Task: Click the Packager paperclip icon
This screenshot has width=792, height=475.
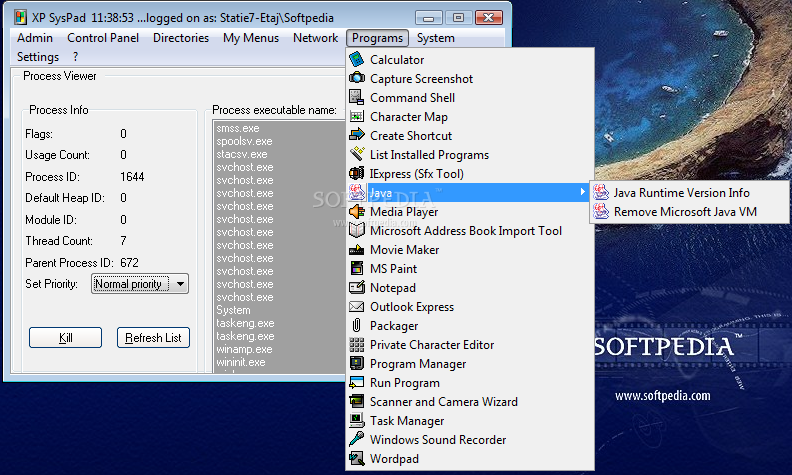Action: point(357,326)
